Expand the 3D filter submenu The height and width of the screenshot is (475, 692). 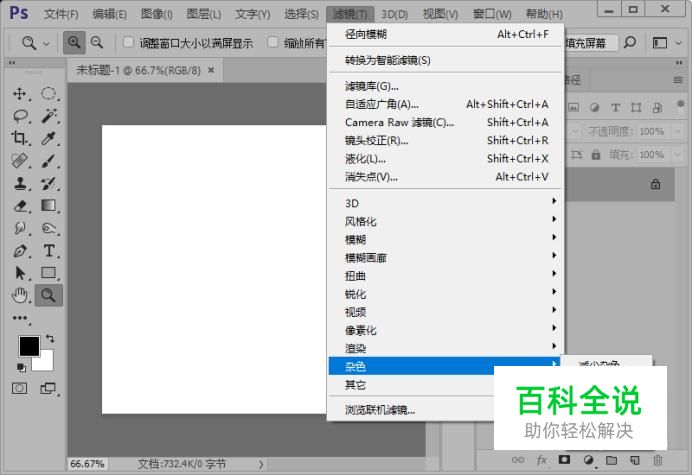click(445, 203)
